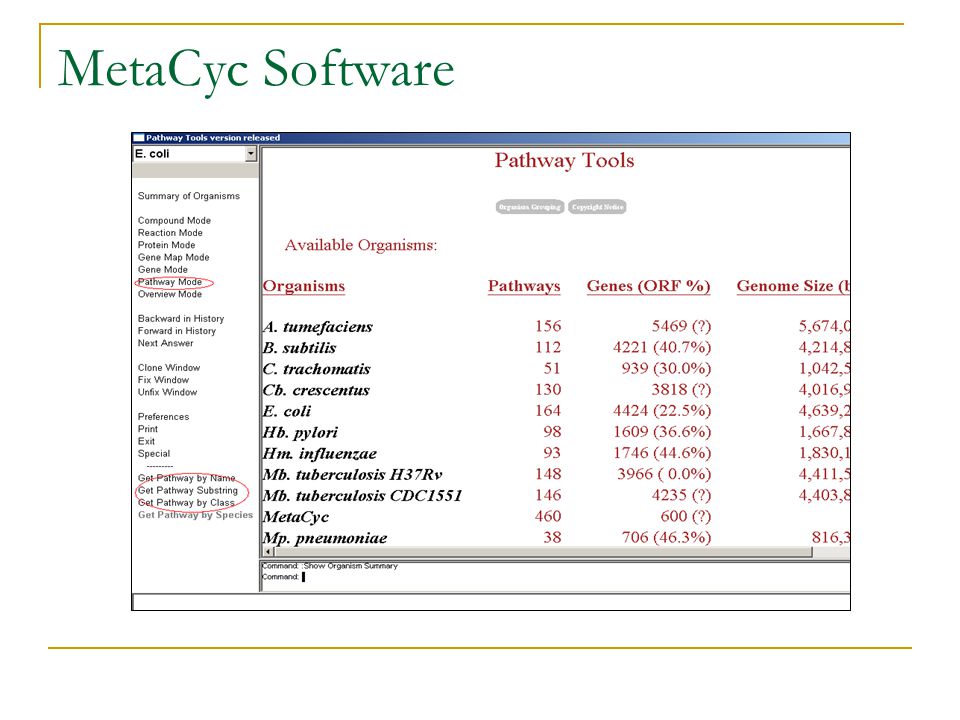Click the scroll-left arrow of horizontal scrollbar

point(268,552)
